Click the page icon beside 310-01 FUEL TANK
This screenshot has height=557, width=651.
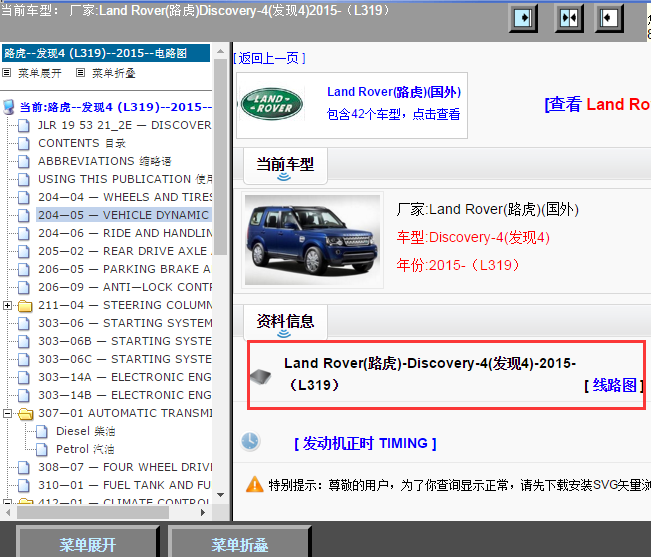[x=24, y=486]
